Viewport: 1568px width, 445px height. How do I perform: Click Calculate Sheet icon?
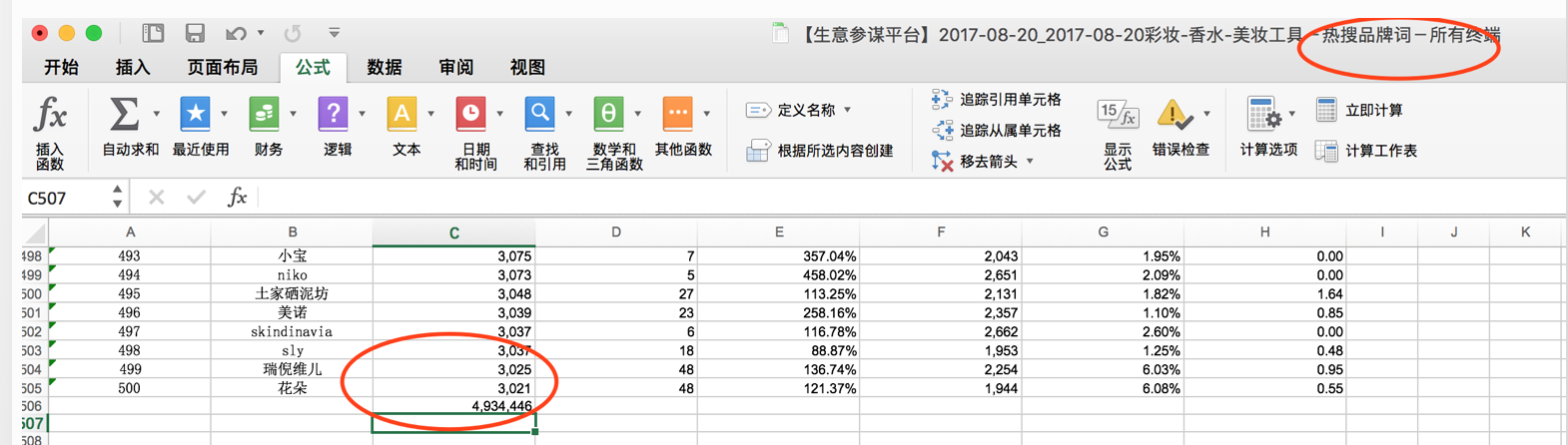coord(1326,151)
